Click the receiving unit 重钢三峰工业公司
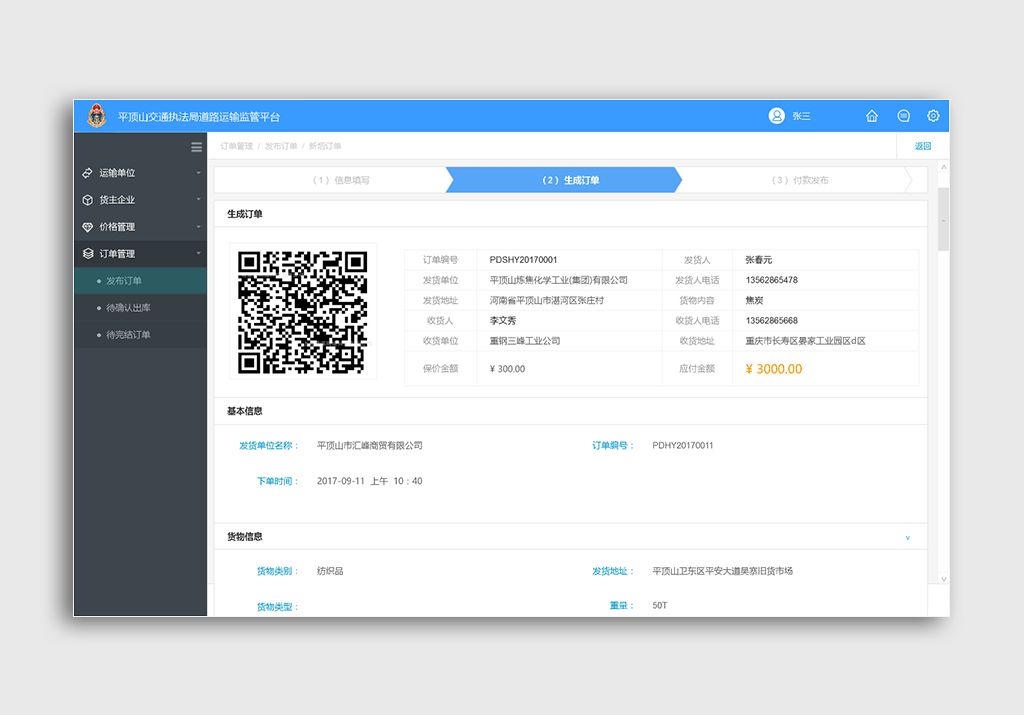Image resolution: width=1024 pixels, height=715 pixels. tap(524, 341)
